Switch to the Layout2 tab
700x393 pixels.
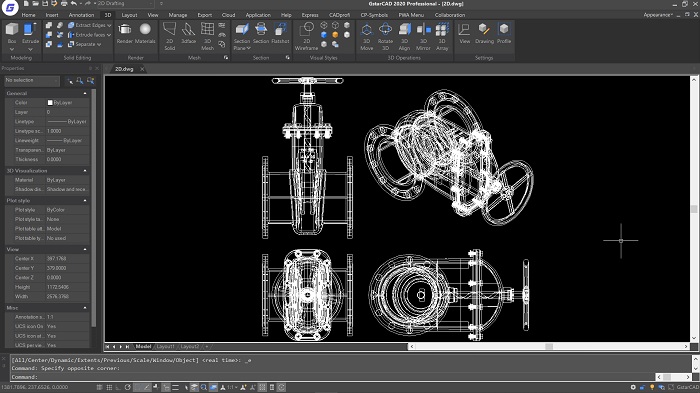(x=190, y=346)
